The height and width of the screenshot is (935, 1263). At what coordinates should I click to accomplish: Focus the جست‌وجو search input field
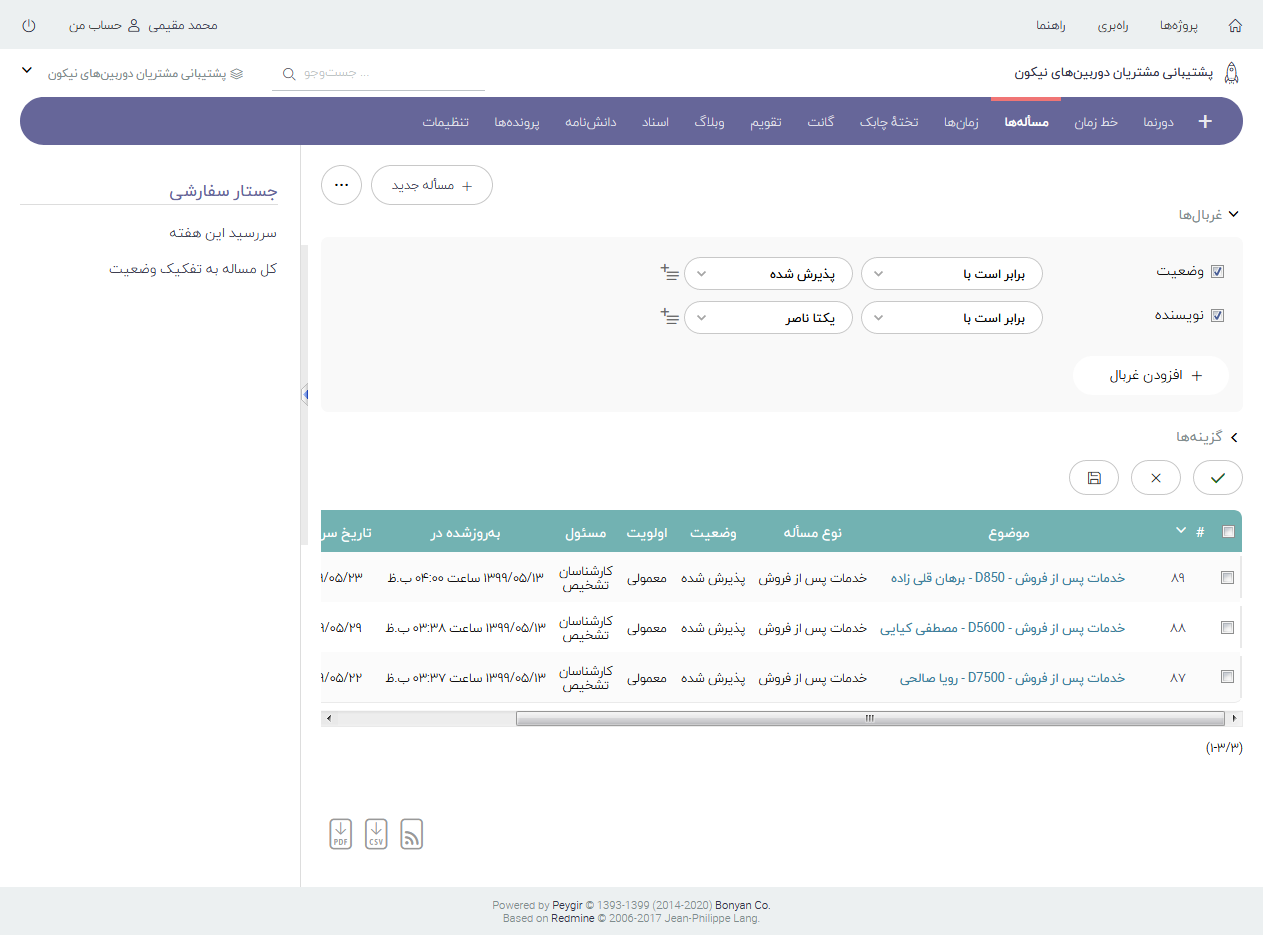pyautogui.click(x=379, y=74)
